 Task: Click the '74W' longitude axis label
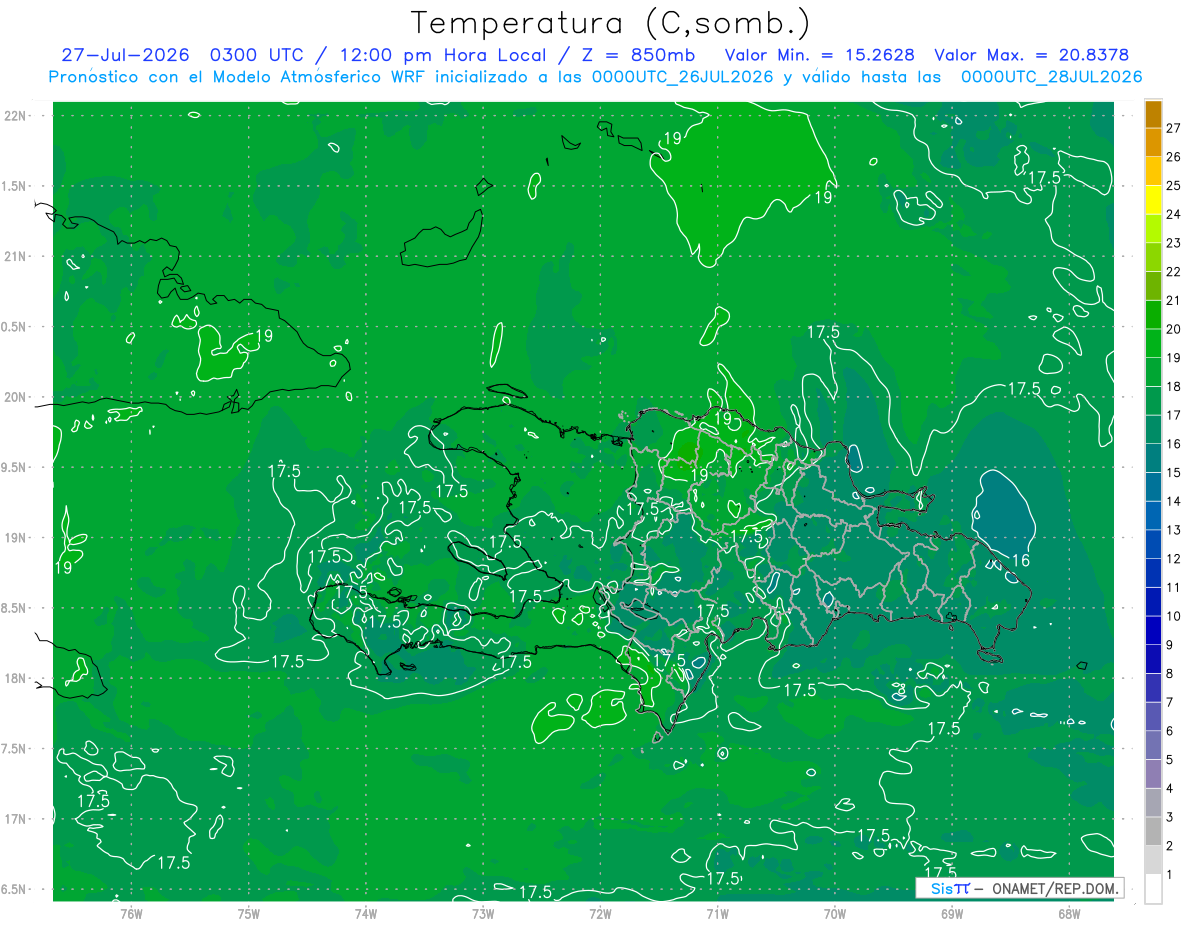point(366,914)
